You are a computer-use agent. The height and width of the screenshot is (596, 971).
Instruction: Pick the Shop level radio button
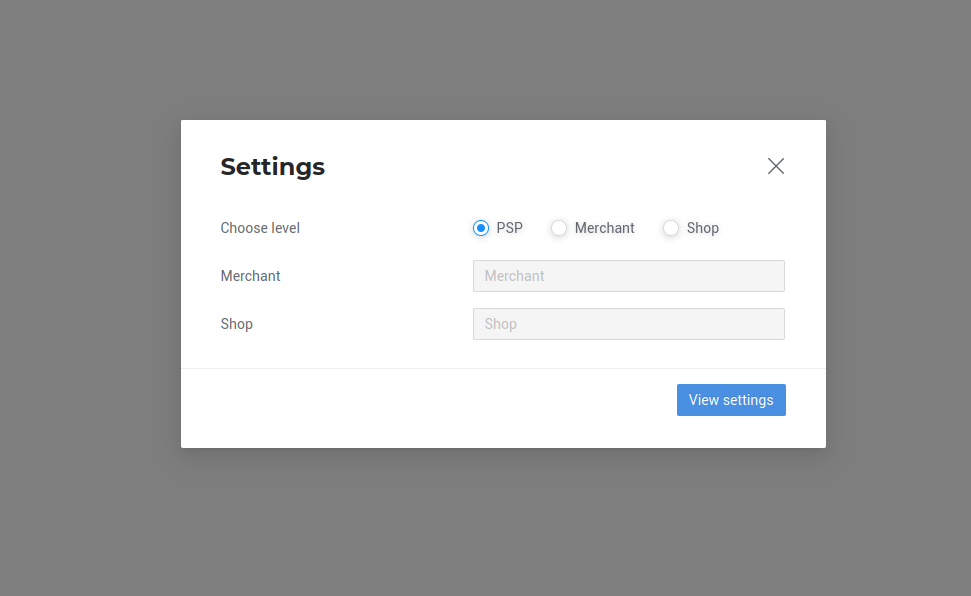pyautogui.click(x=671, y=228)
